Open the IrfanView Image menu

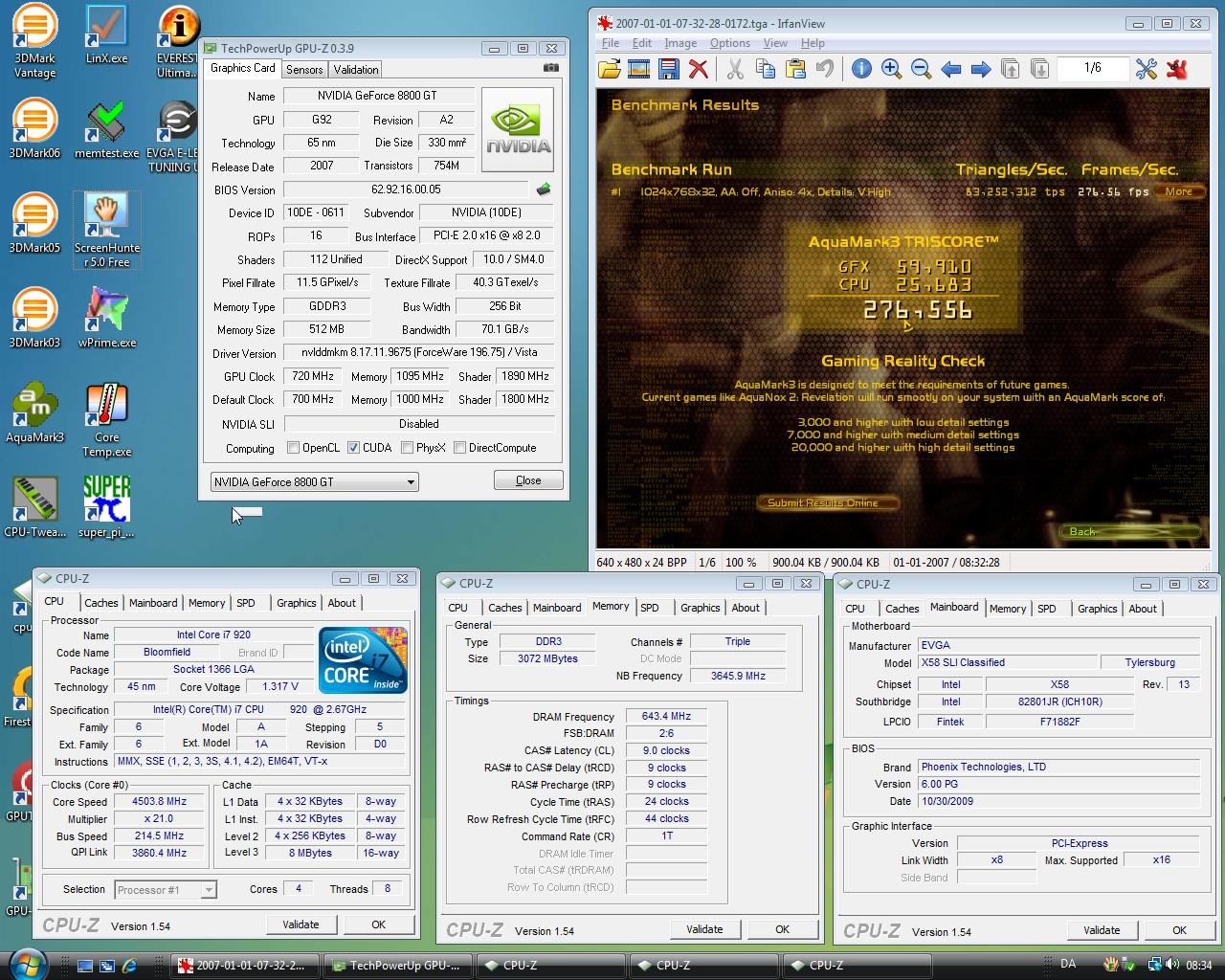tap(680, 43)
